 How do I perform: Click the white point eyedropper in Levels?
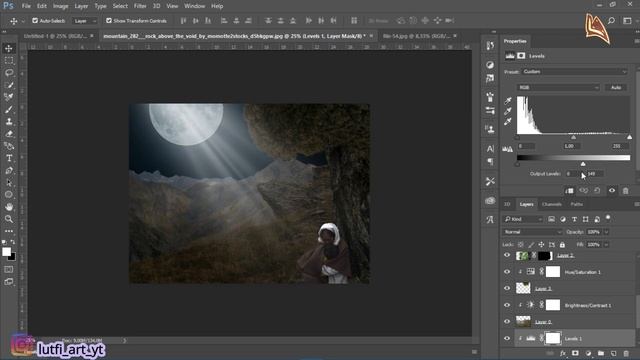(x=508, y=122)
